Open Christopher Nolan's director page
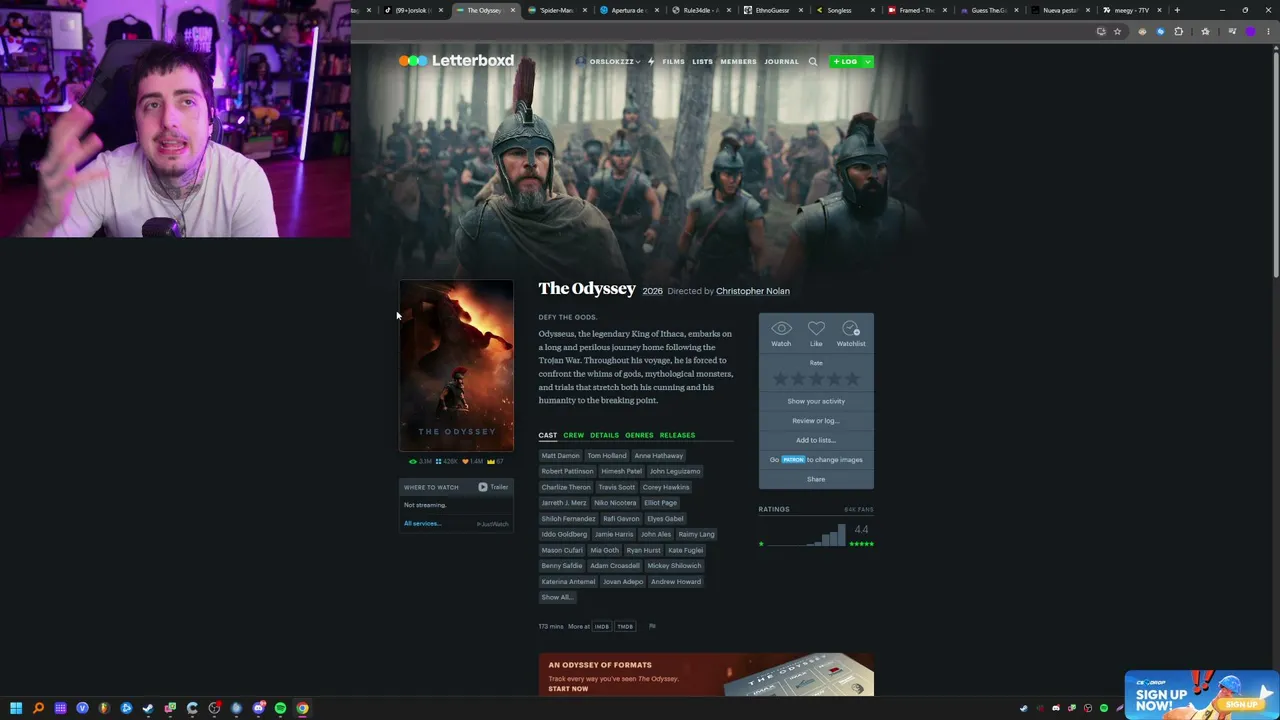 click(x=753, y=291)
